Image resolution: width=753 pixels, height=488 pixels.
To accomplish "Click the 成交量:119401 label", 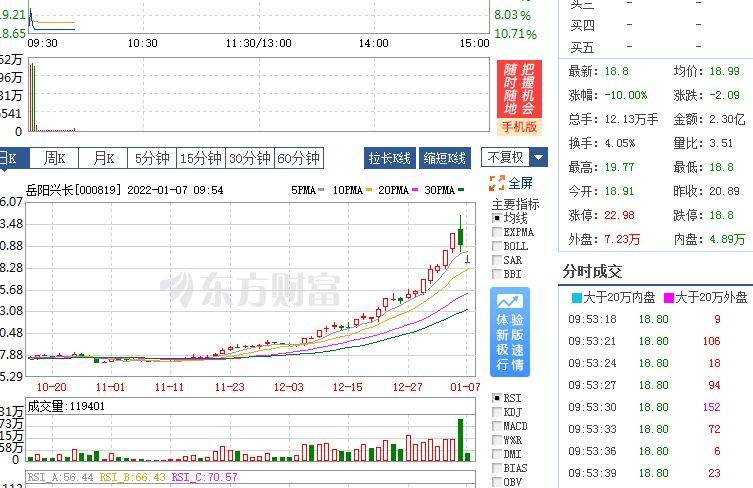I will [x=66, y=406].
